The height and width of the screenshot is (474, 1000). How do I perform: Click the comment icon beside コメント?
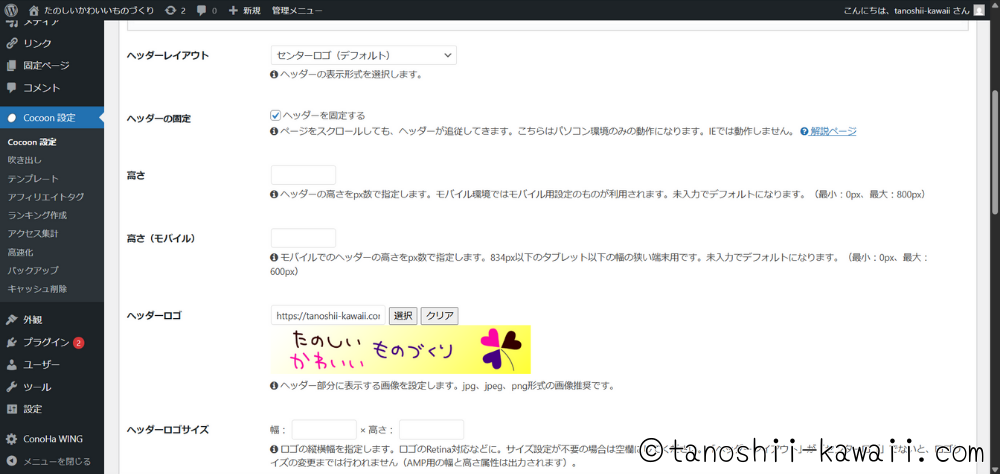tap(11, 87)
